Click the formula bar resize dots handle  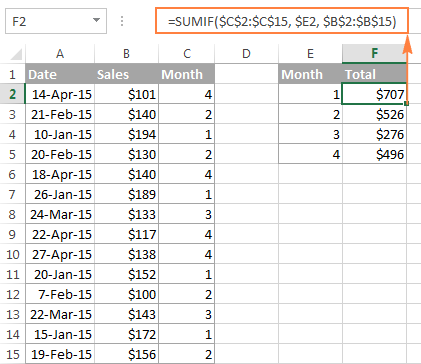click(122, 21)
